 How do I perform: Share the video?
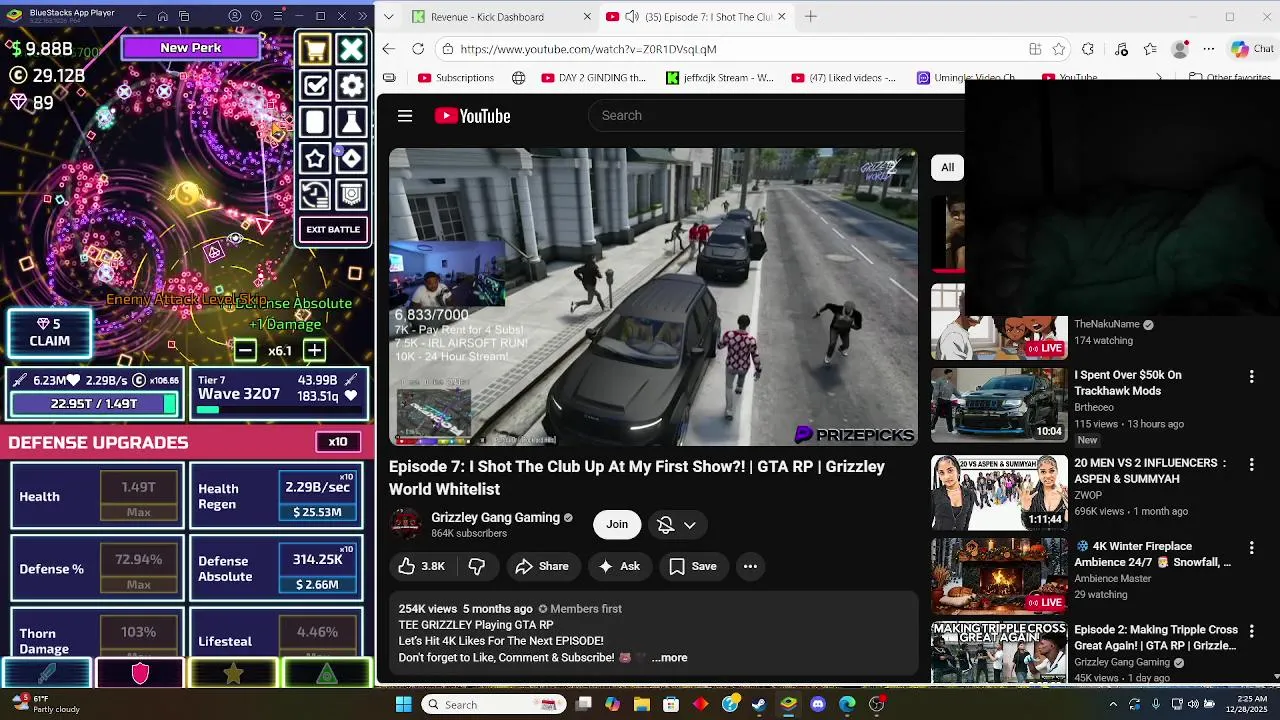[x=542, y=566]
